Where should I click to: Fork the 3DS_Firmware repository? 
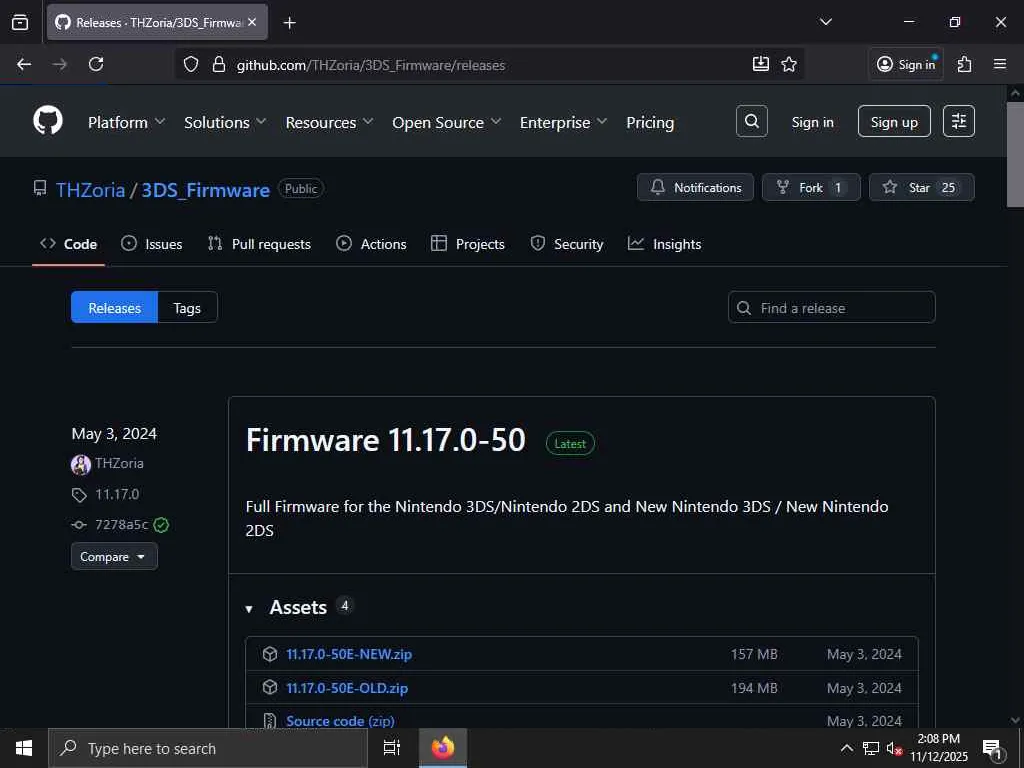tap(811, 187)
